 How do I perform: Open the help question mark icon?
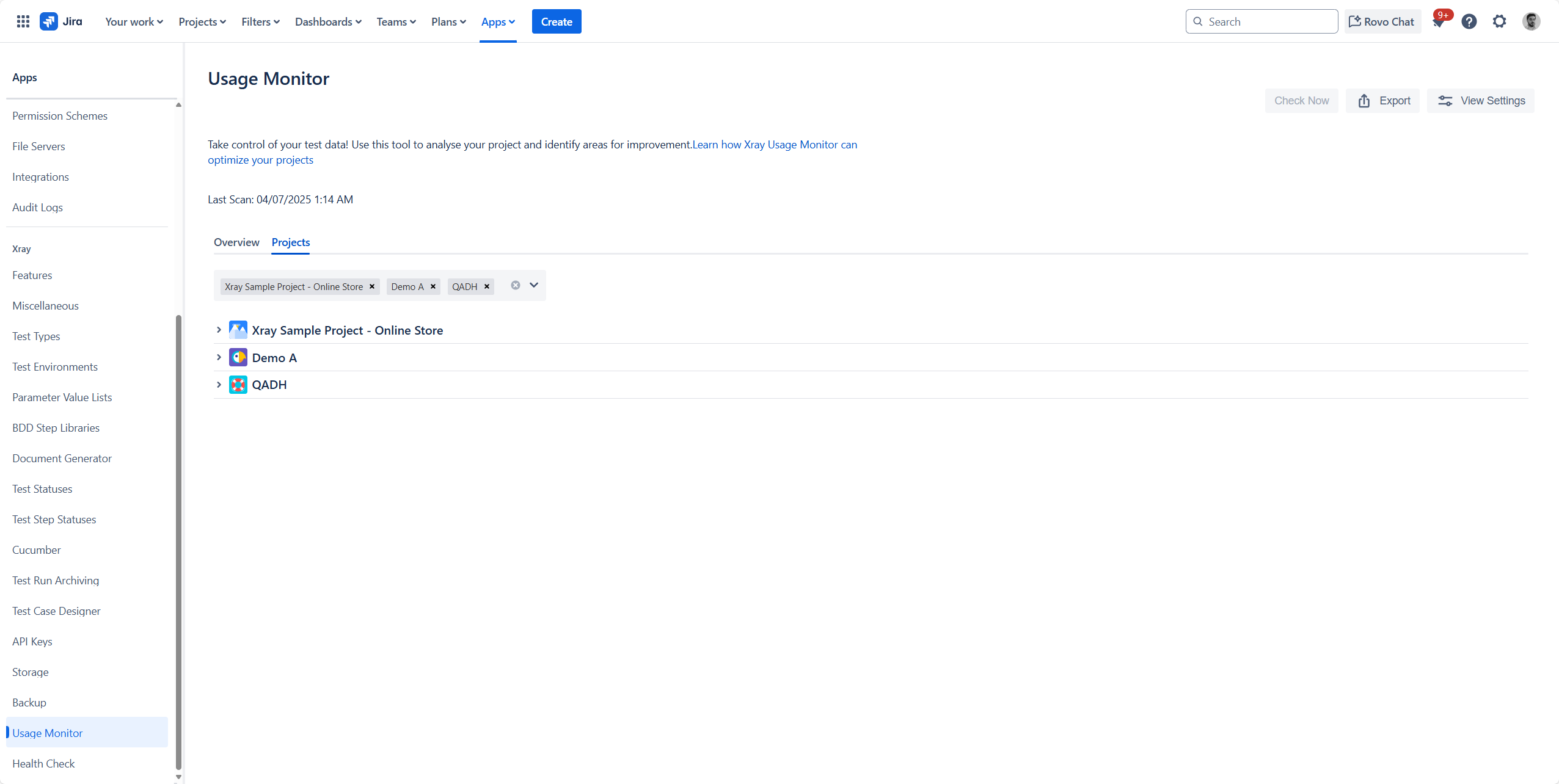coord(1469,21)
